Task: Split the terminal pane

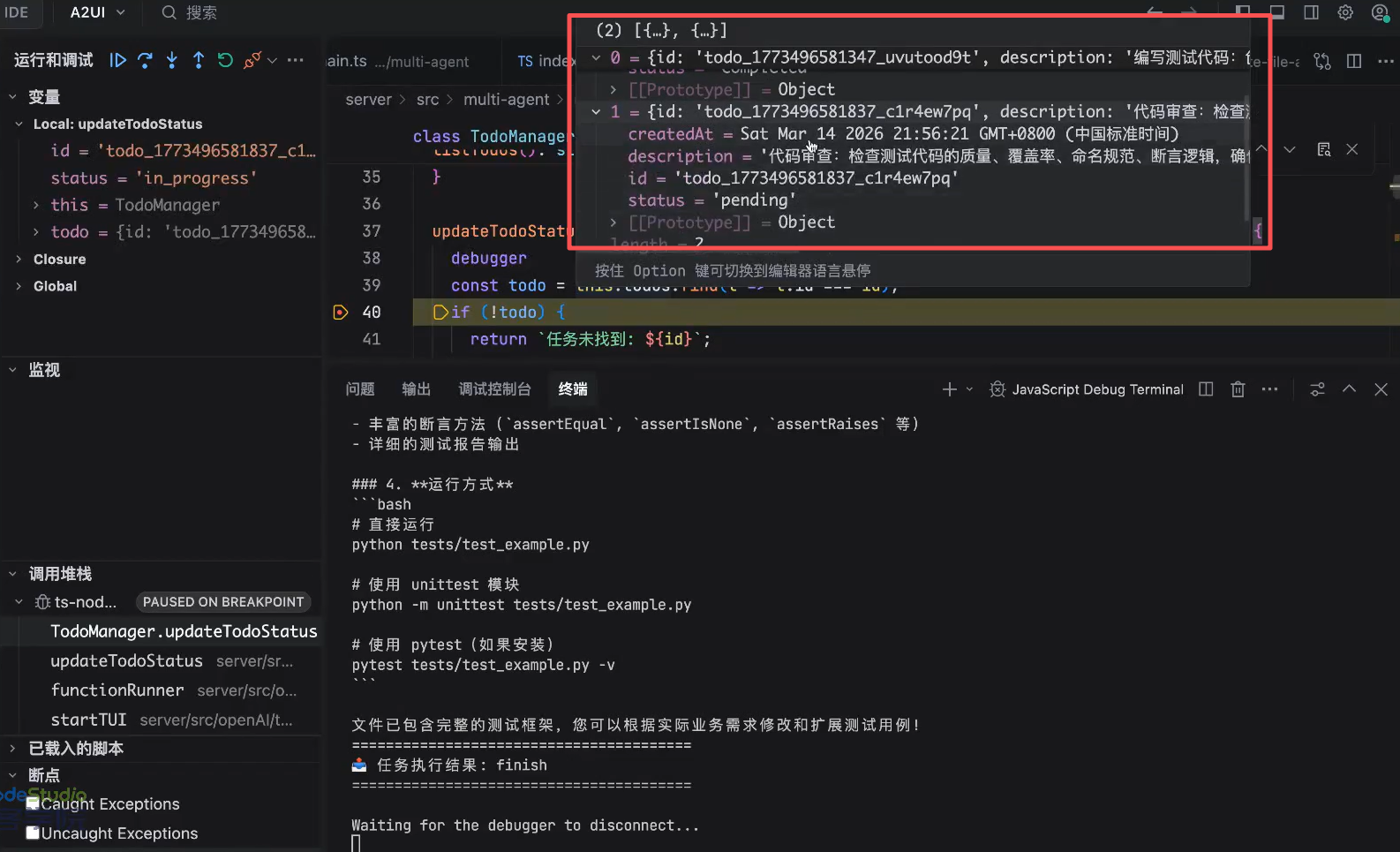Action: (x=1206, y=389)
